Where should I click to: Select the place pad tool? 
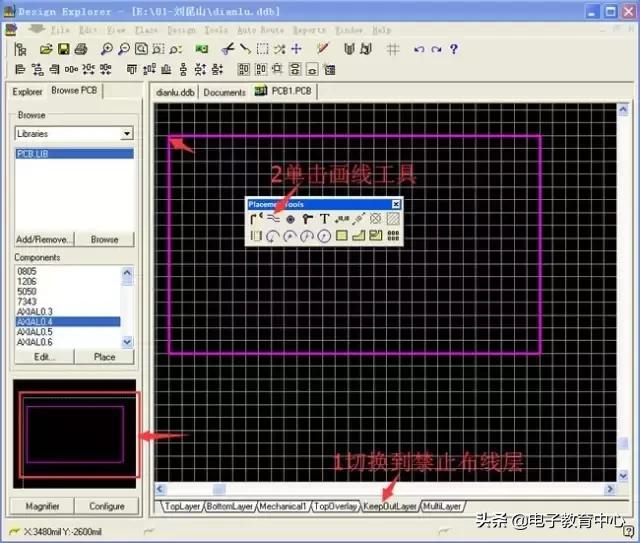tap(290, 218)
